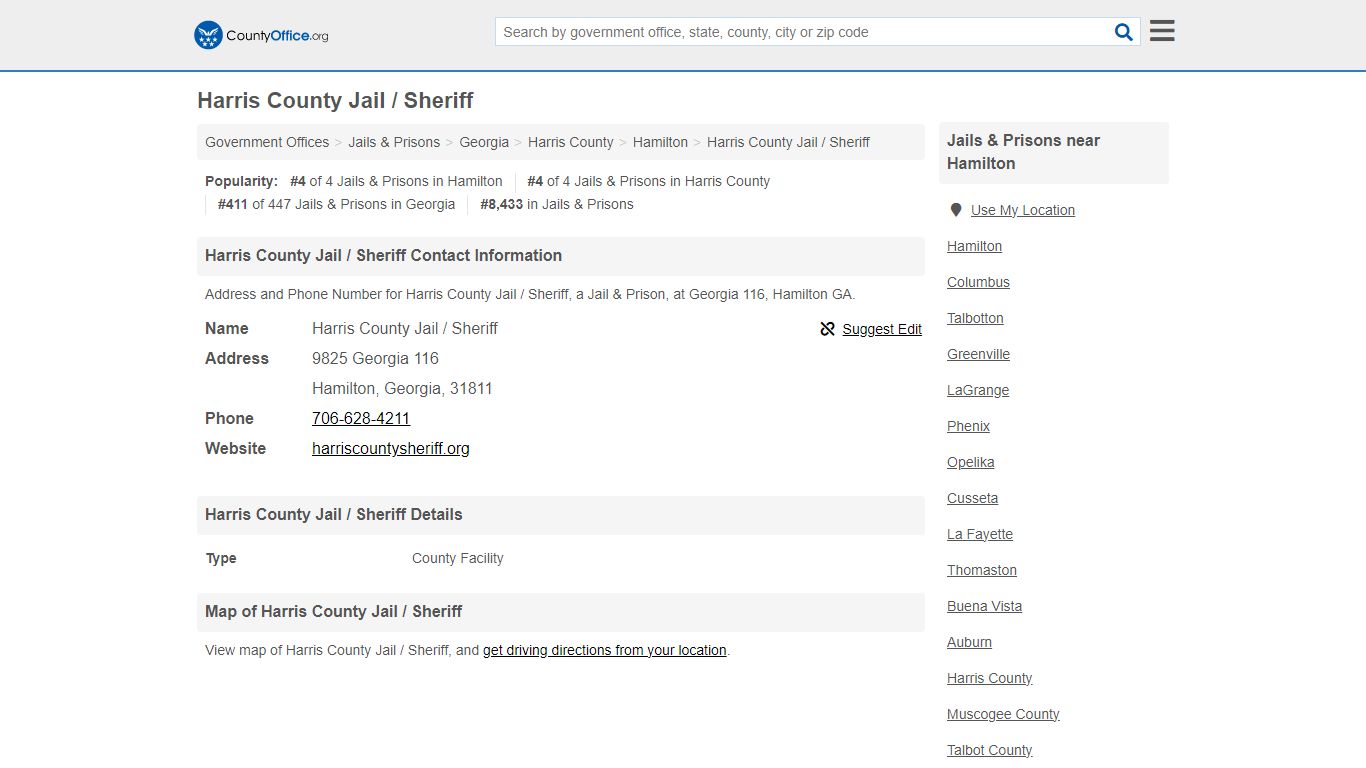Open Opelika jails link
The image size is (1366, 768).
click(x=971, y=462)
